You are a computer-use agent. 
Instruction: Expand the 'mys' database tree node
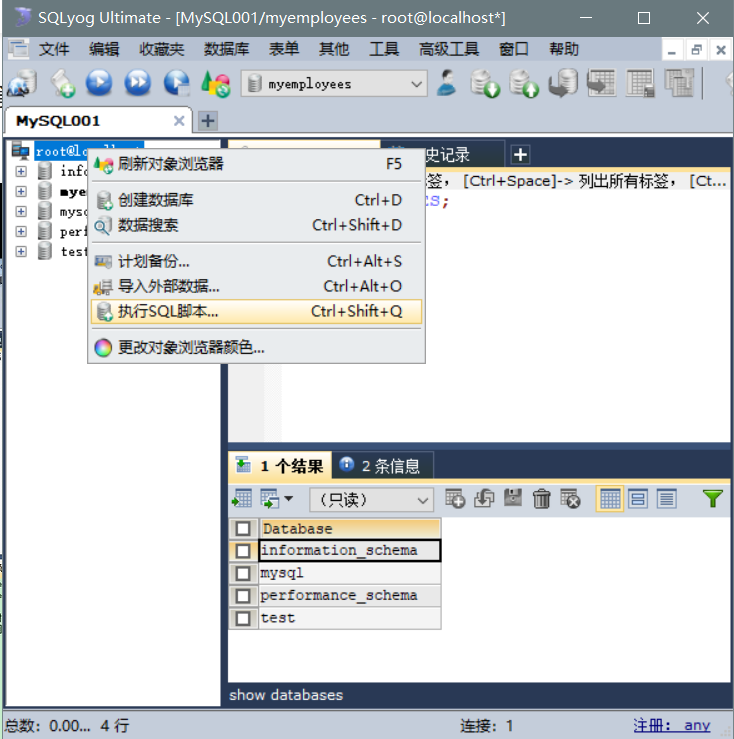point(21,211)
